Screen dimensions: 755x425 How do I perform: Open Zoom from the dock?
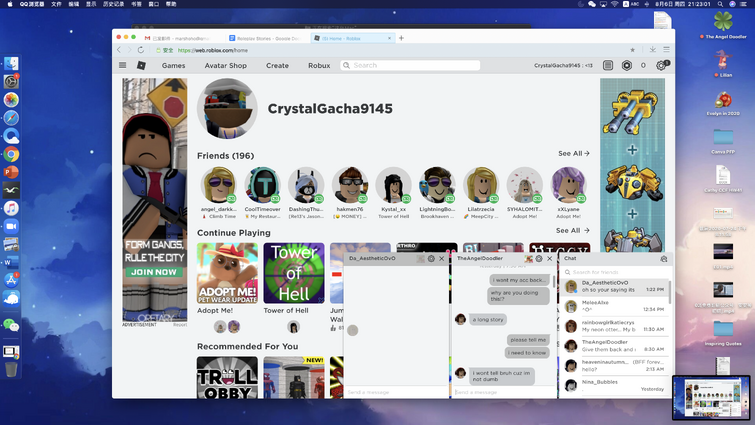pos(11,226)
